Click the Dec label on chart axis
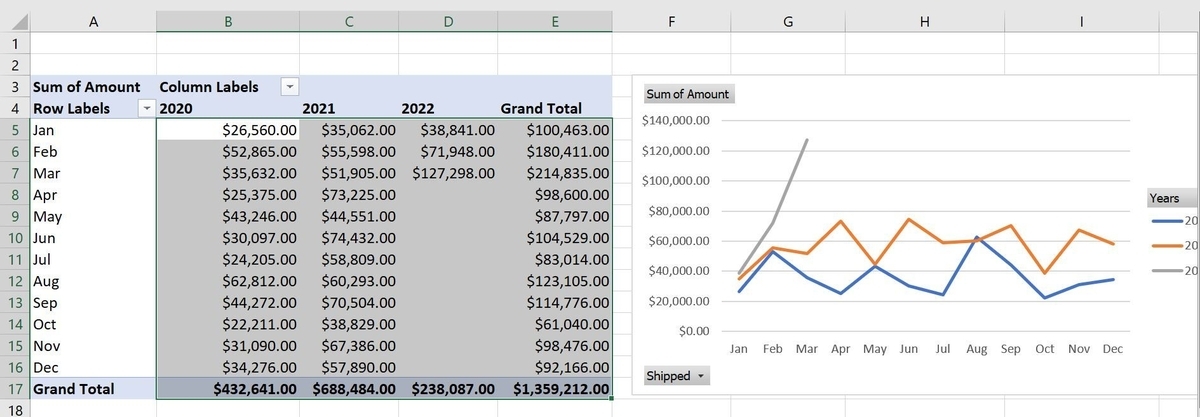 [x=1112, y=349]
